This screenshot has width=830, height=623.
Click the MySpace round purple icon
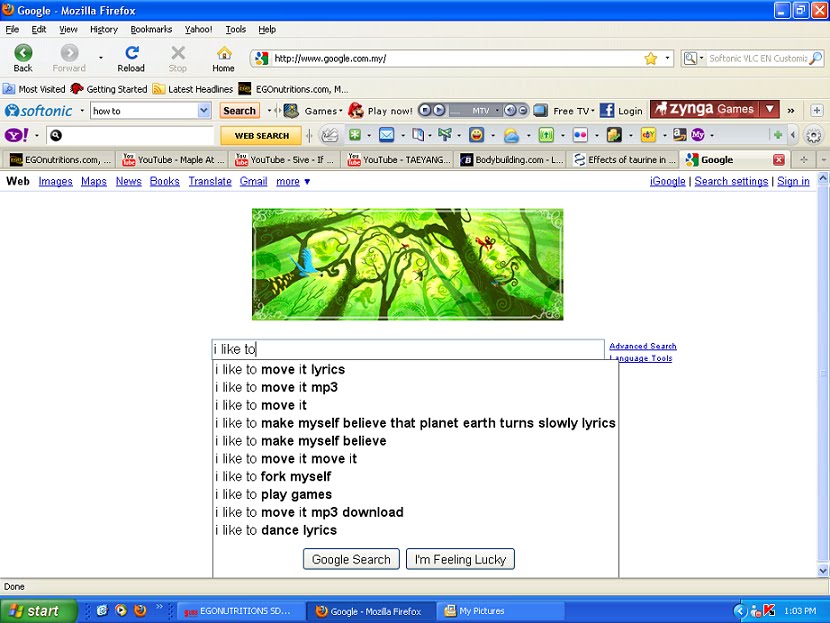click(x=698, y=136)
